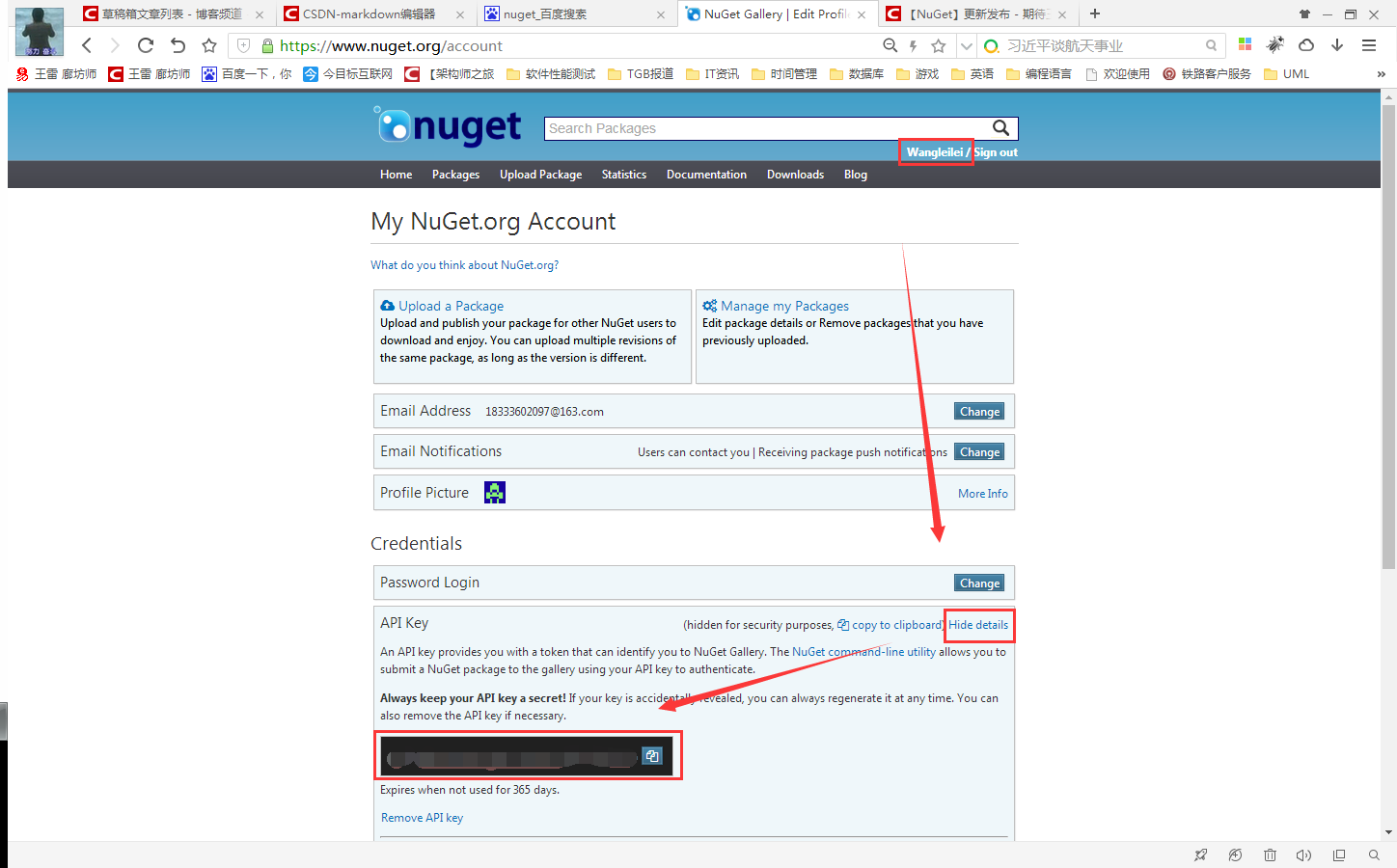The height and width of the screenshot is (868, 1397).
Task: Open 百度一下 bookmark
Action: coord(246,74)
